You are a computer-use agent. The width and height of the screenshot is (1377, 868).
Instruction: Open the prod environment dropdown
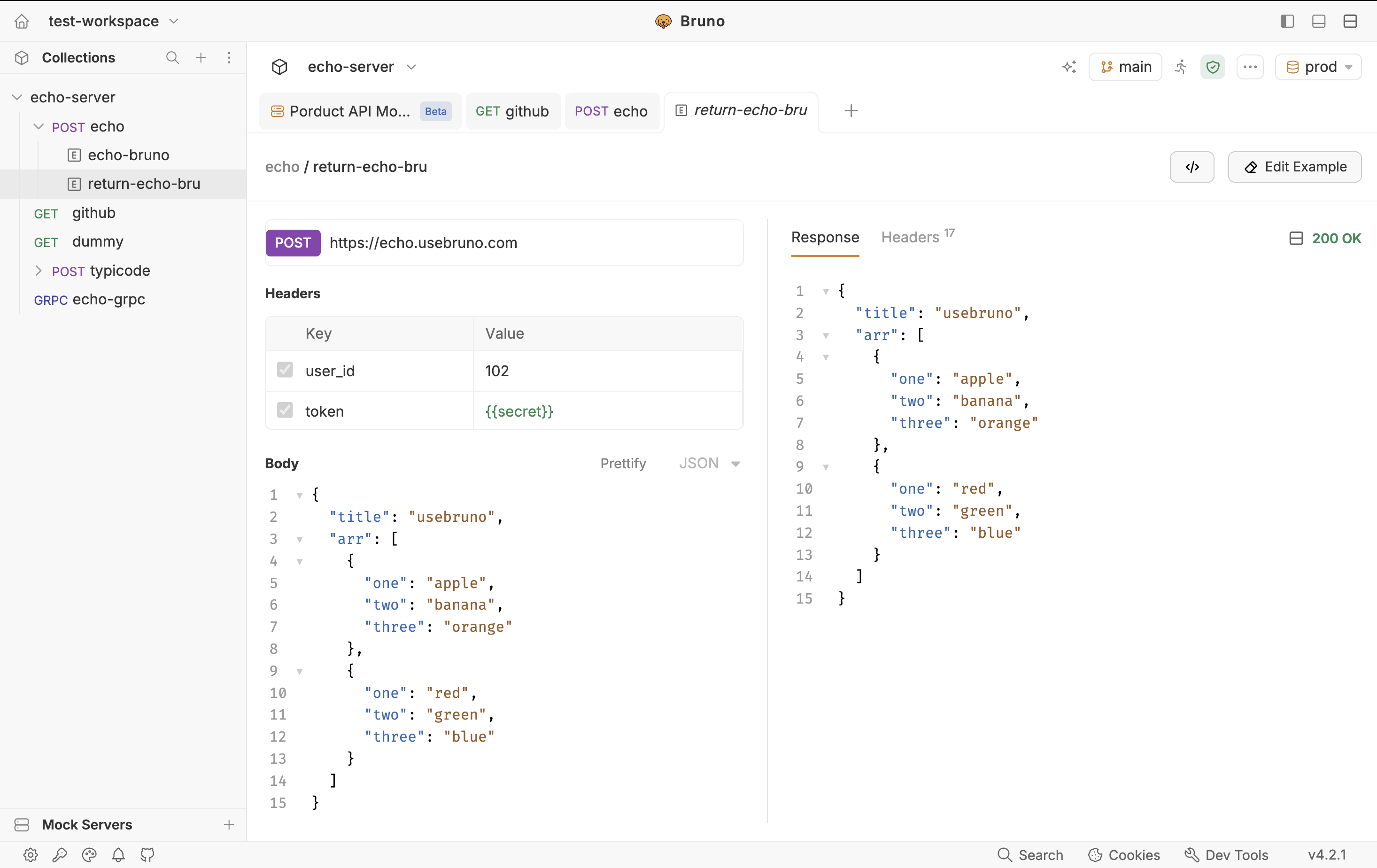coord(1318,67)
